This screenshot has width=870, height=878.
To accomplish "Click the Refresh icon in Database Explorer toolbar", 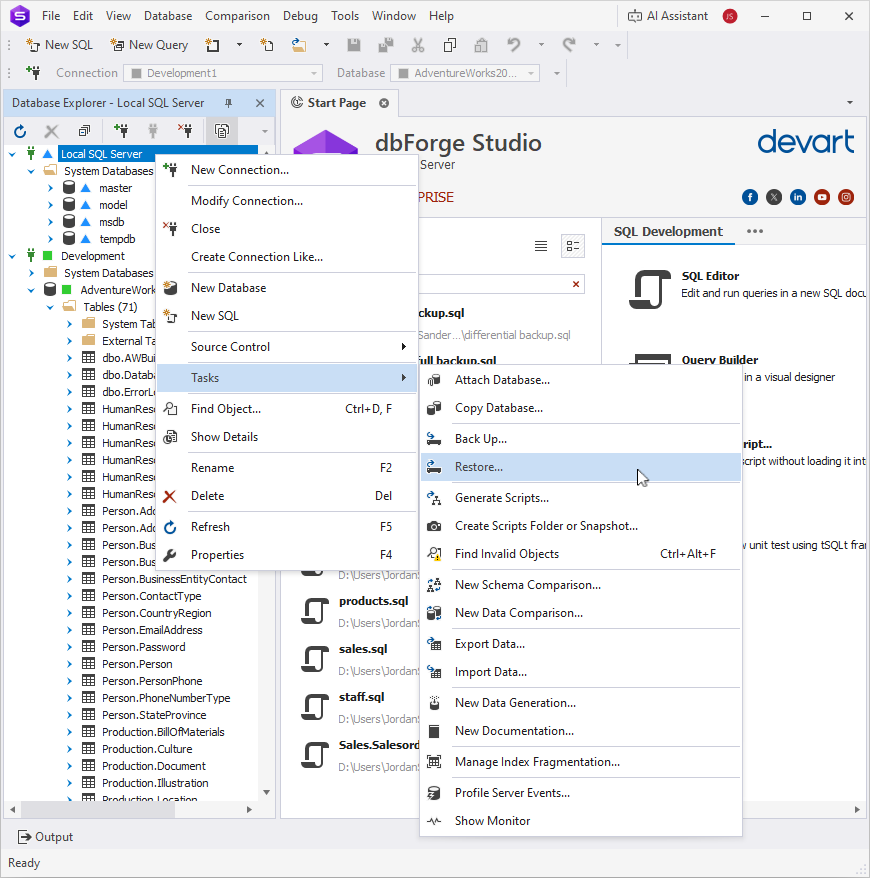I will (20, 131).
